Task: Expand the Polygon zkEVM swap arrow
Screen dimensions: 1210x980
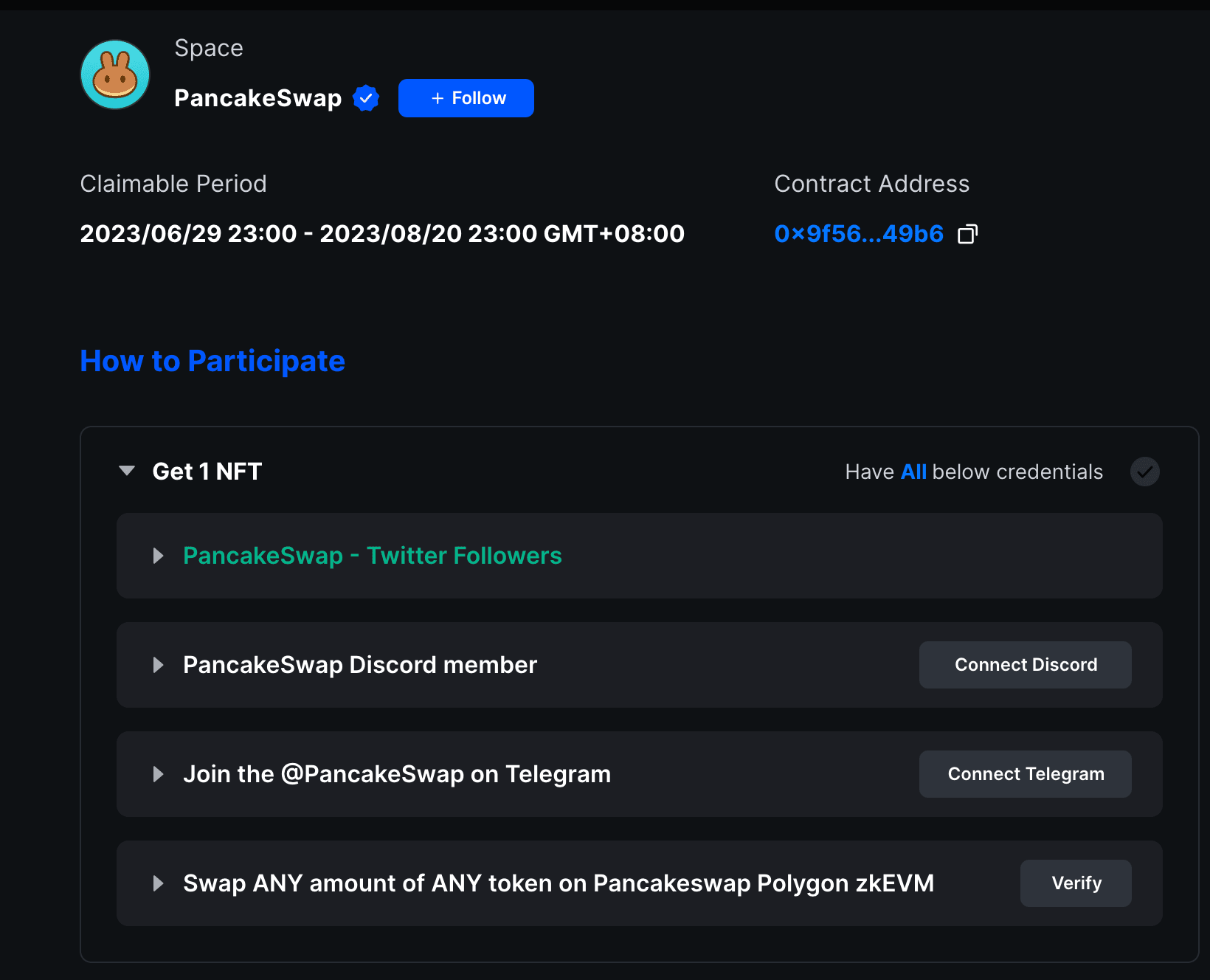Action: tap(158, 883)
